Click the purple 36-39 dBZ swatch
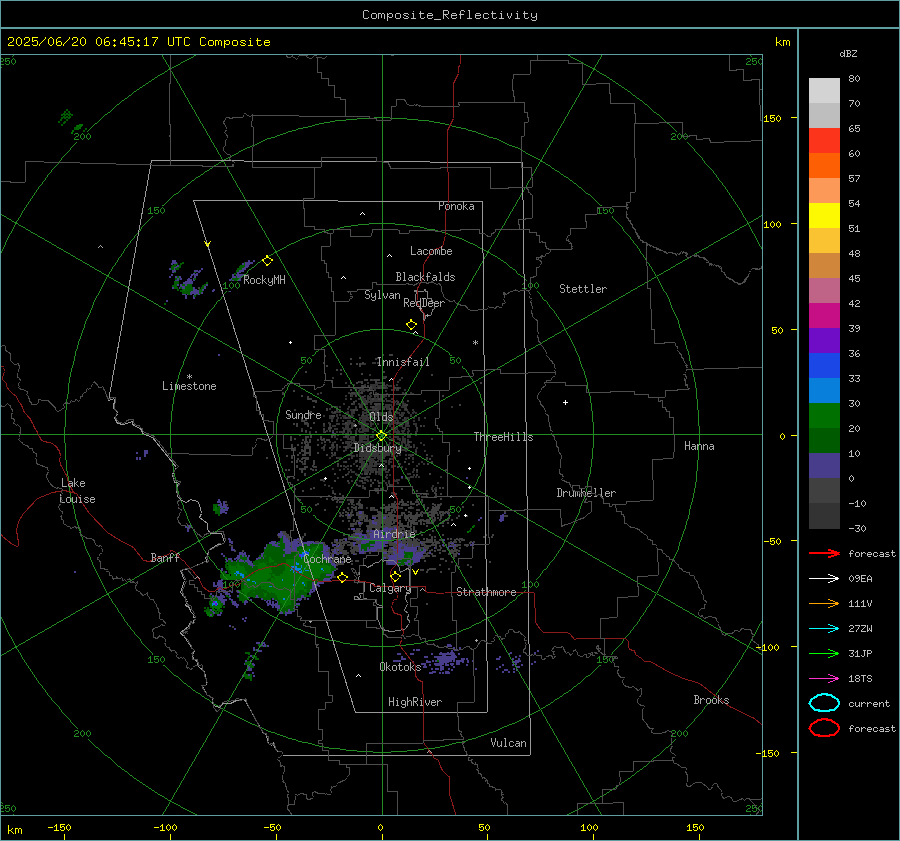 click(824, 341)
